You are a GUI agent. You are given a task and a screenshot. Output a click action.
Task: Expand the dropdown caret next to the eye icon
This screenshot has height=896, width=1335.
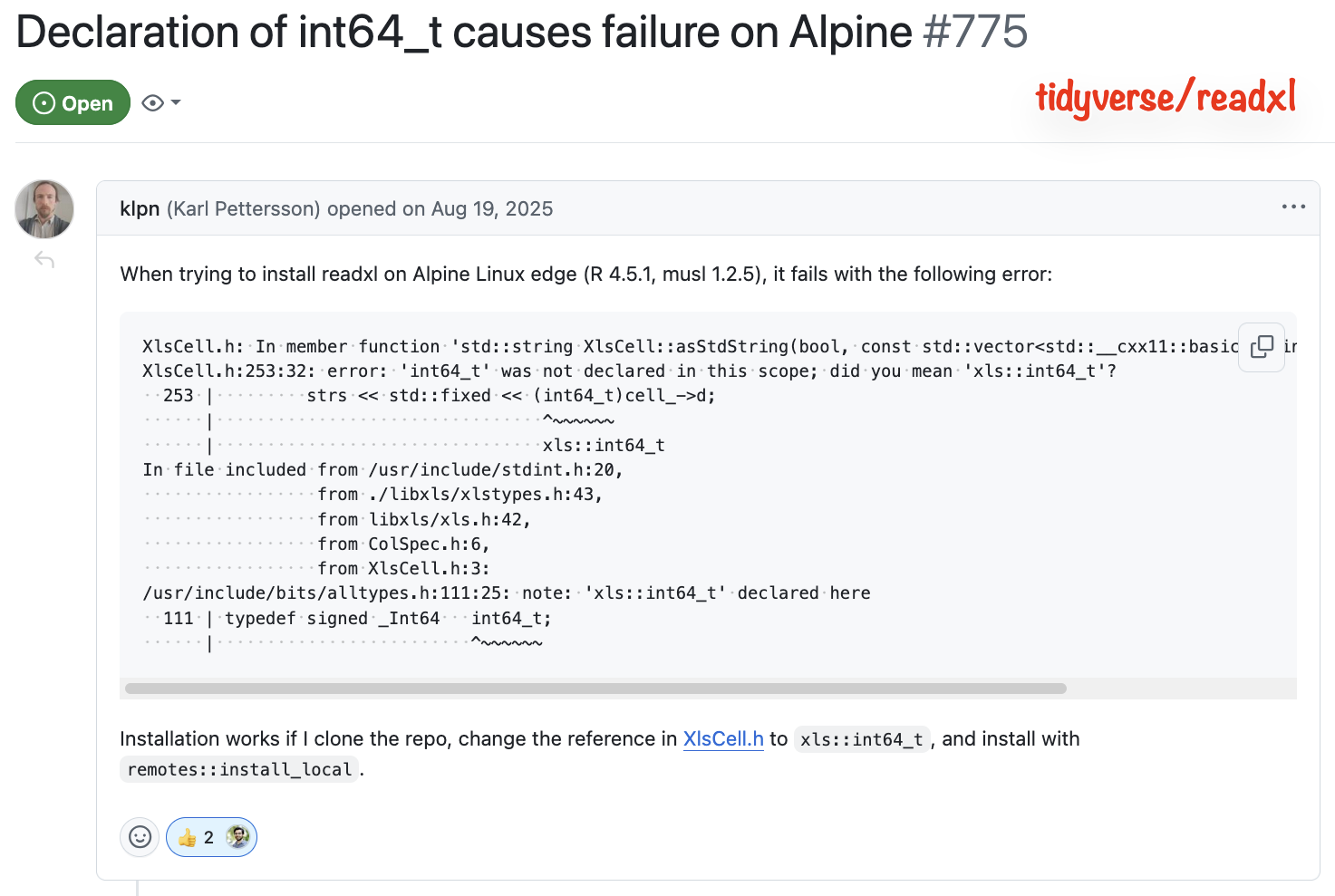176,102
